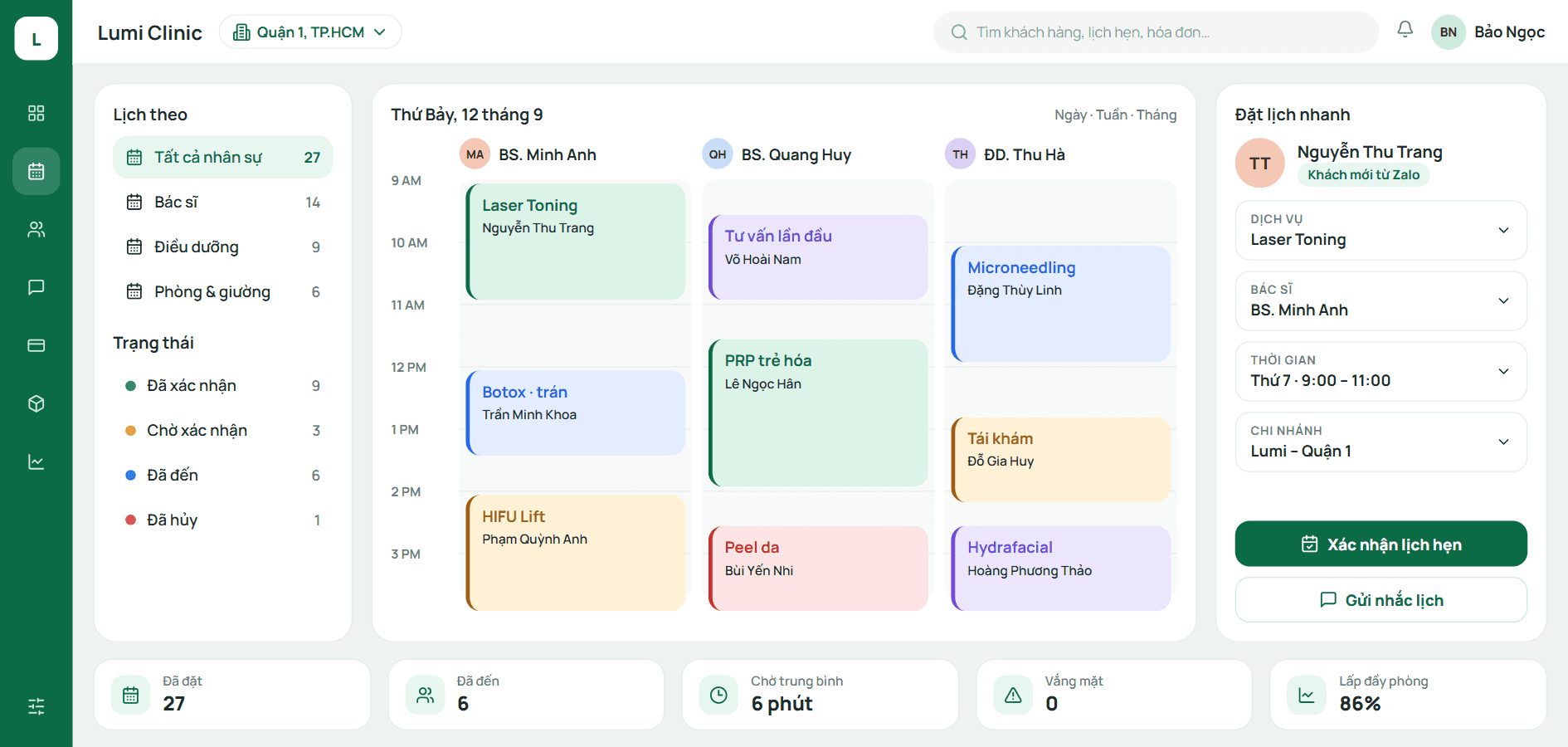Open the dashboard grid icon in sidebar
Image resolution: width=1568 pixels, height=747 pixels.
(36, 113)
